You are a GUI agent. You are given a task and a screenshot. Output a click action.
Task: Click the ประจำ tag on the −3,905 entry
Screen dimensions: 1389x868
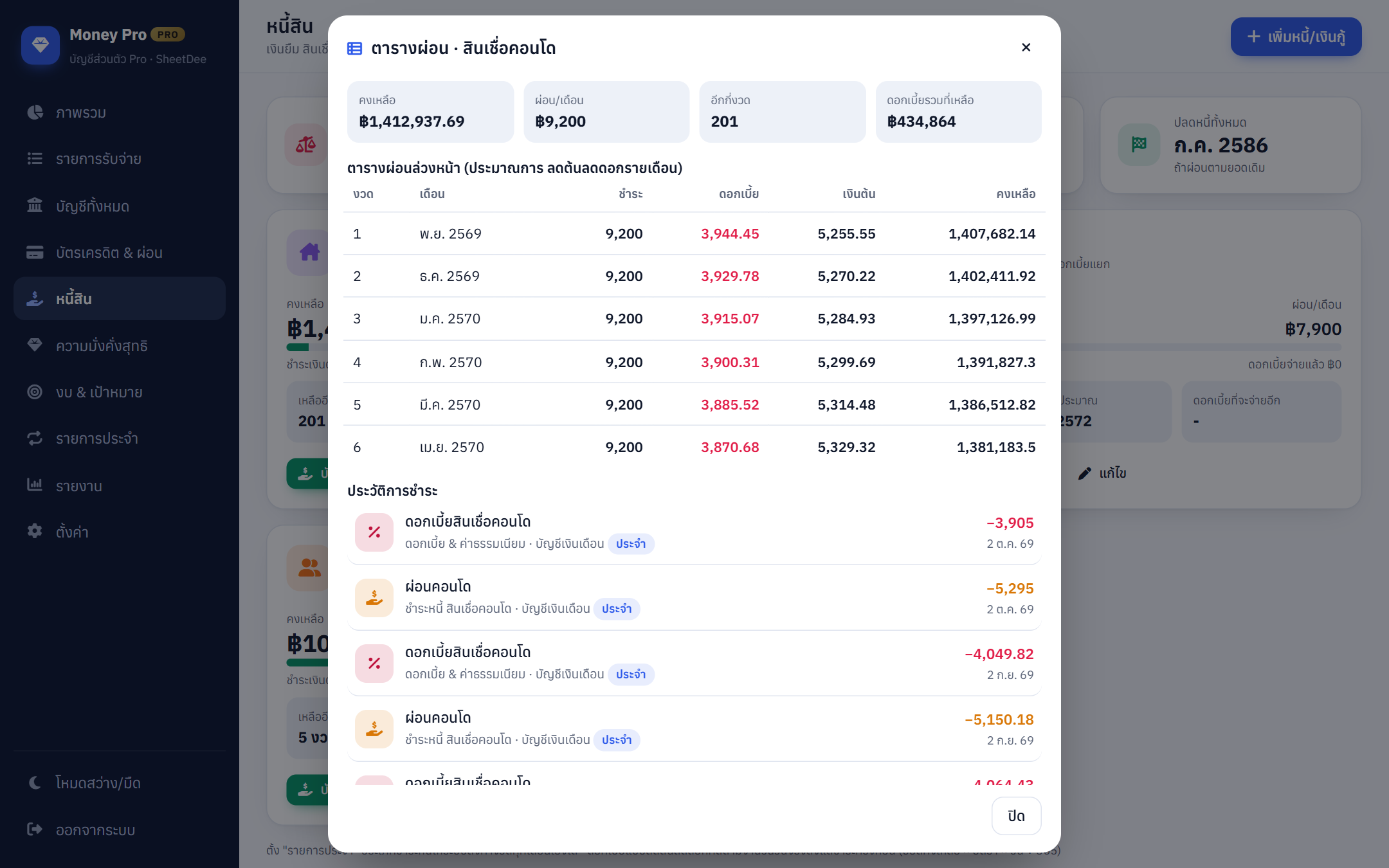[631, 544]
